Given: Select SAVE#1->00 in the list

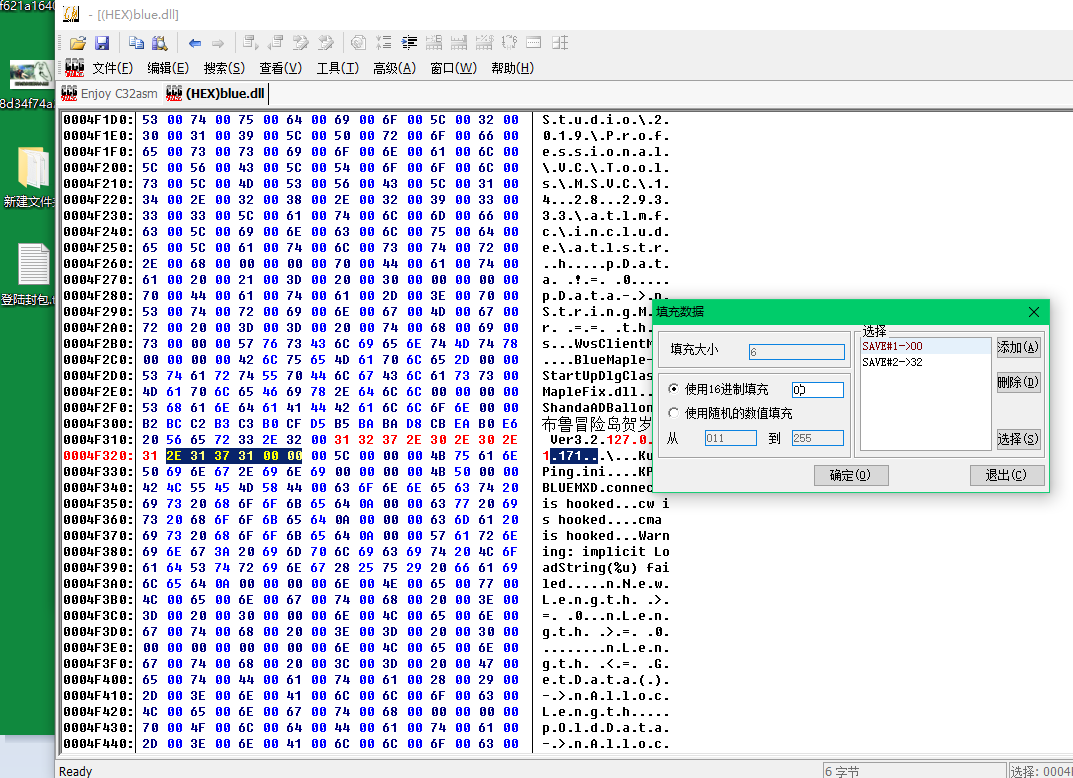Looking at the screenshot, I should 893,346.
